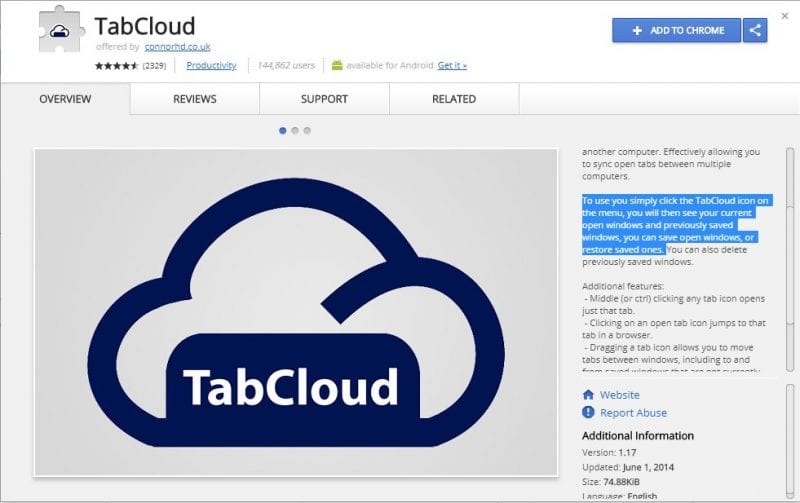Close the extension details overlay
This screenshot has height=503, width=800.
click(785, 16)
